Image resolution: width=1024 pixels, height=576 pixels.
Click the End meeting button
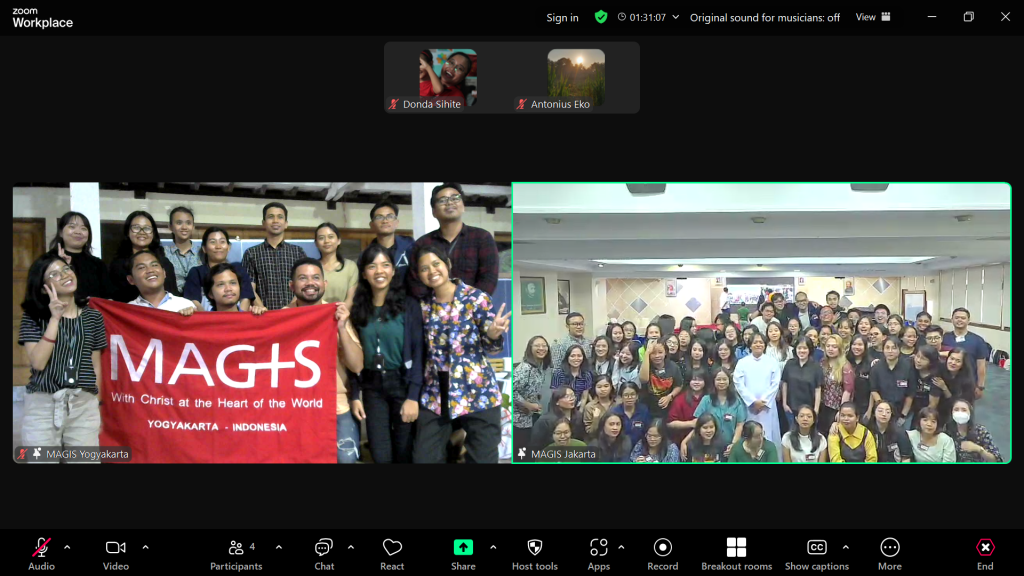pos(985,553)
